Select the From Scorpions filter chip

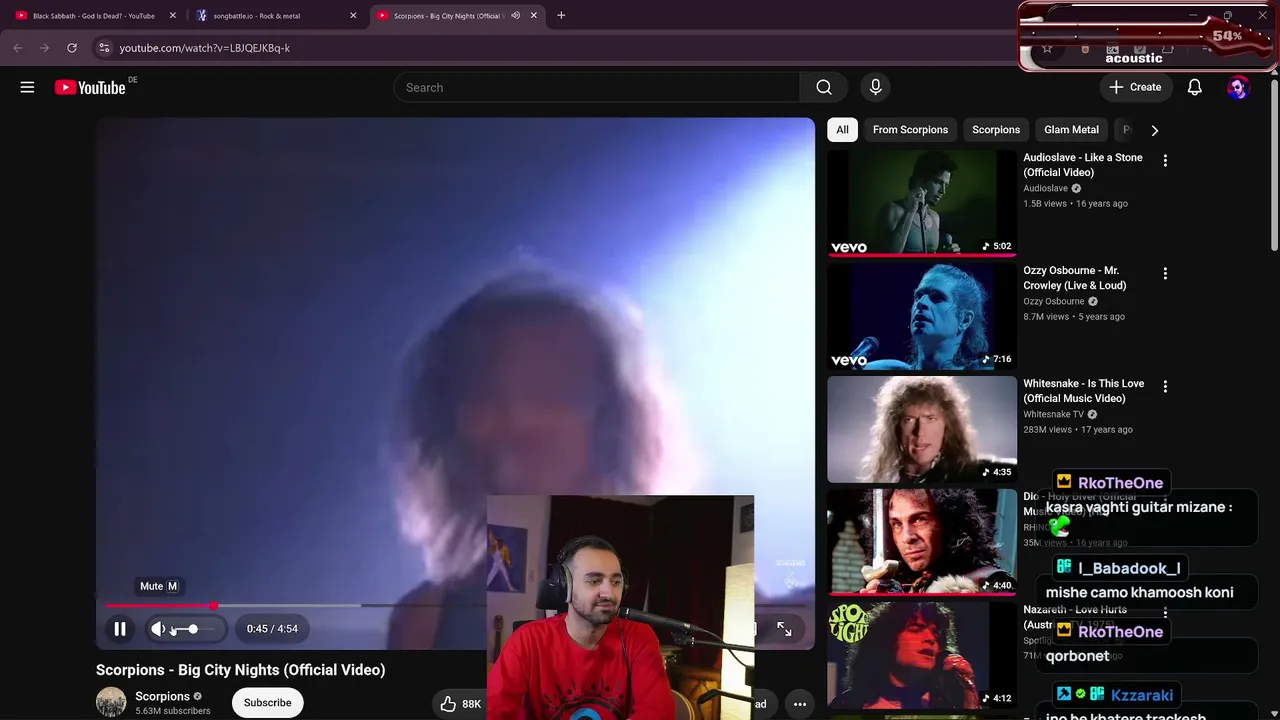tap(910, 130)
